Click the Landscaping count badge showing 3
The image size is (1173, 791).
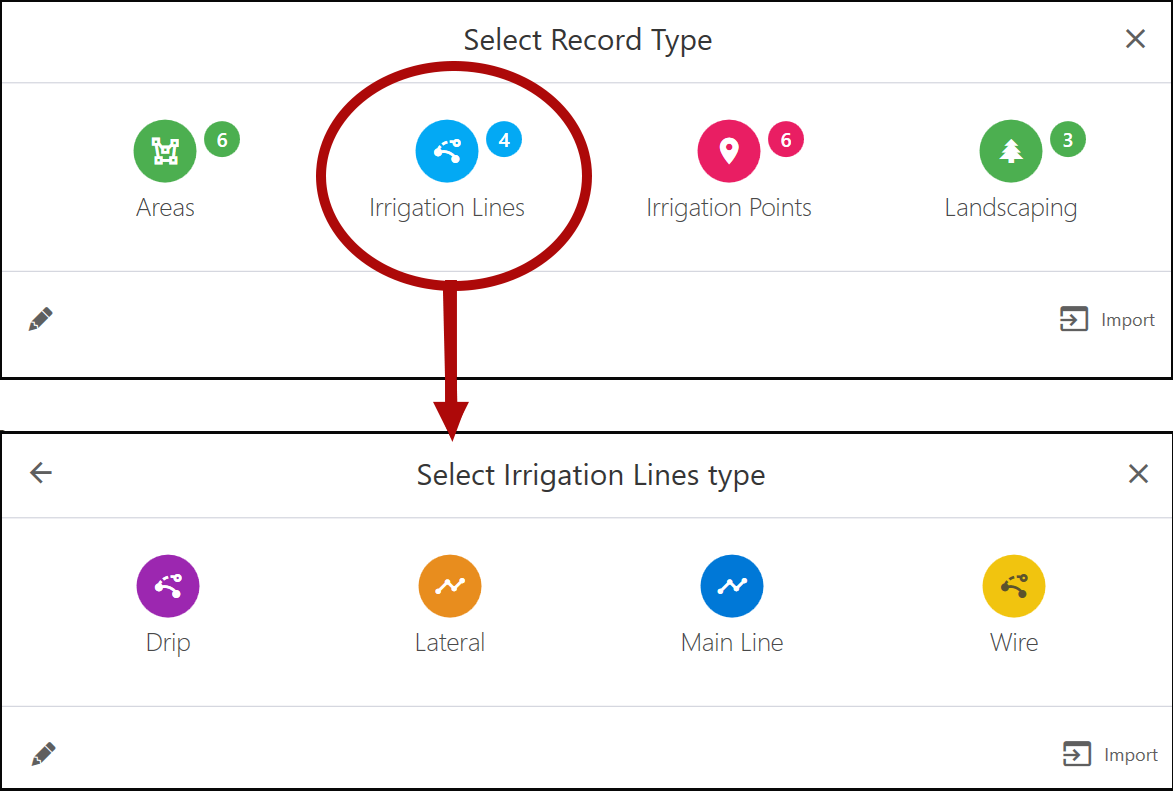pos(1068,140)
